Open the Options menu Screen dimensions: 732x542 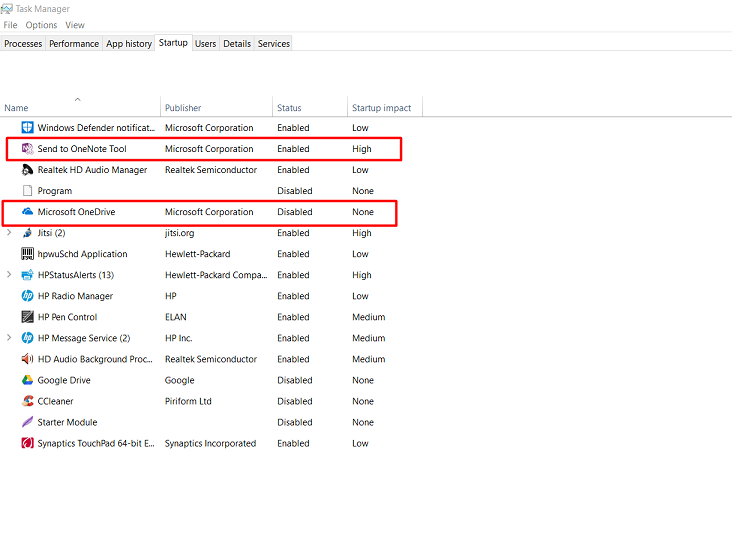[x=41, y=25]
